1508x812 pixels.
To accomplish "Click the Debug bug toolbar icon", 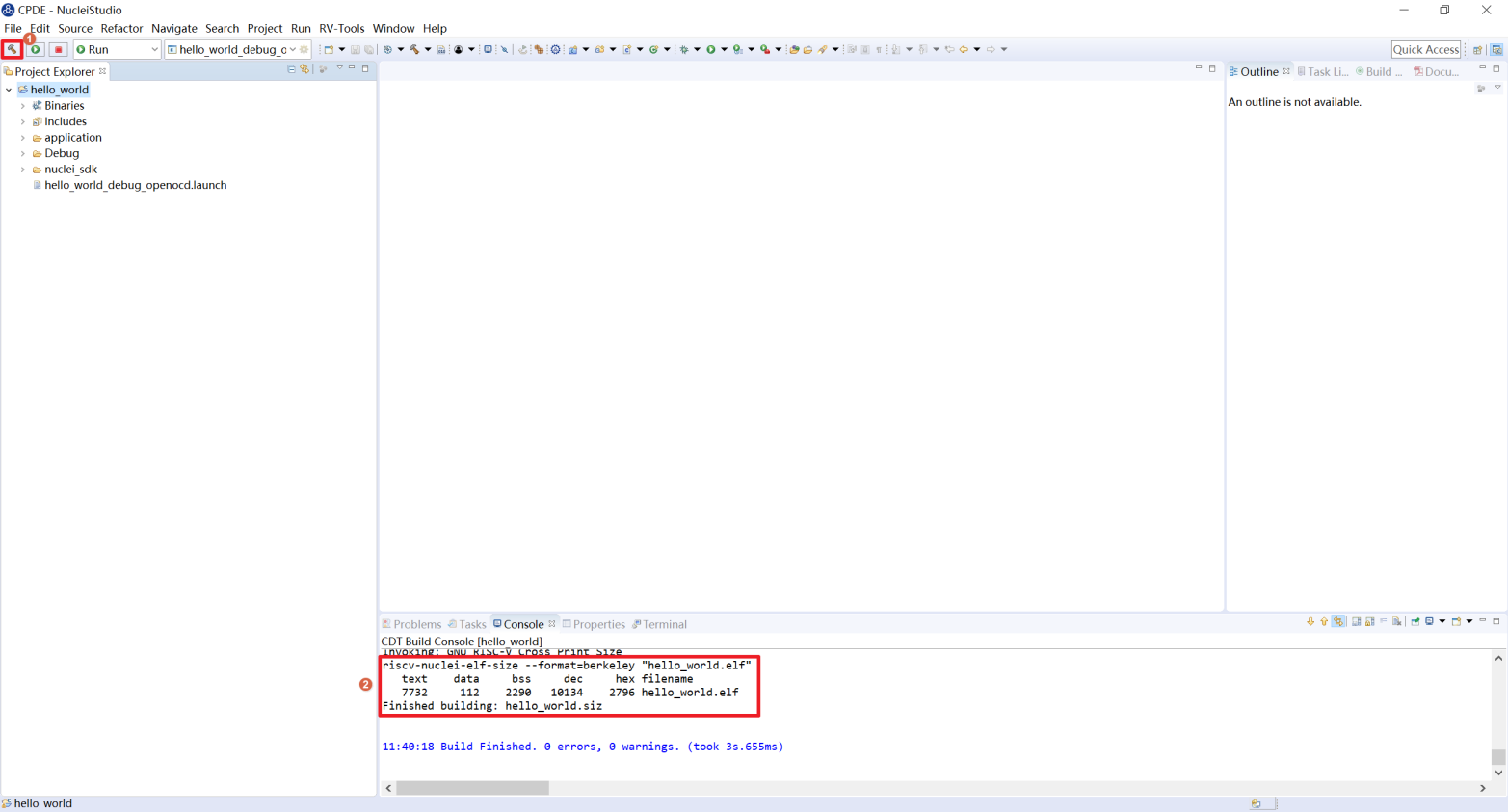I will point(683,49).
